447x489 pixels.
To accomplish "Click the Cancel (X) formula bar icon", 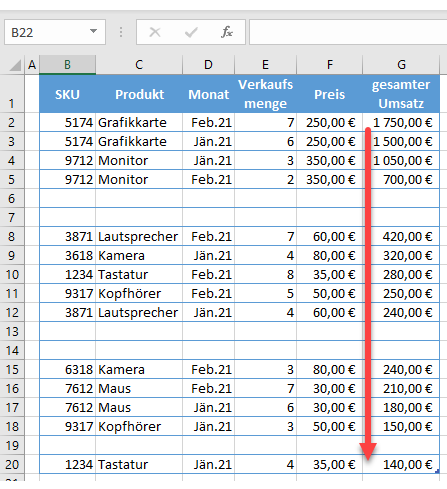I will coord(155,32).
